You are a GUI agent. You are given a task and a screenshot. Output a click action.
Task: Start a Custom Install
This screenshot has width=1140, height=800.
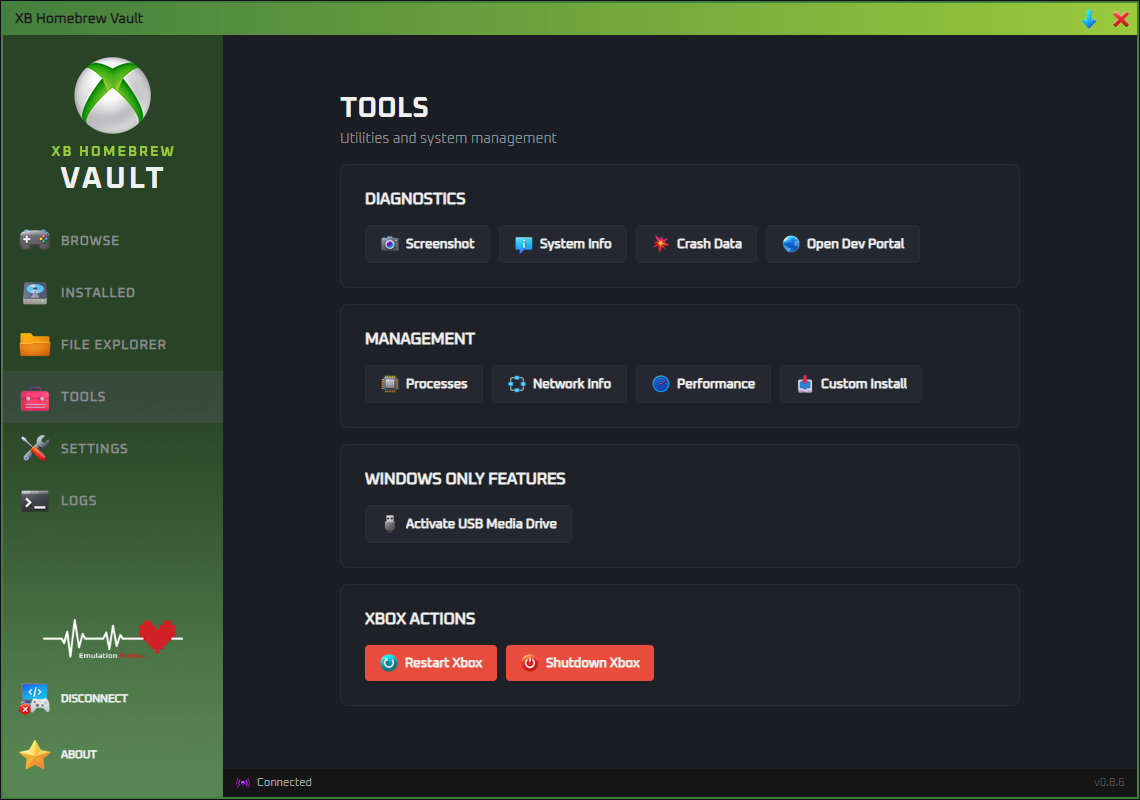851,384
